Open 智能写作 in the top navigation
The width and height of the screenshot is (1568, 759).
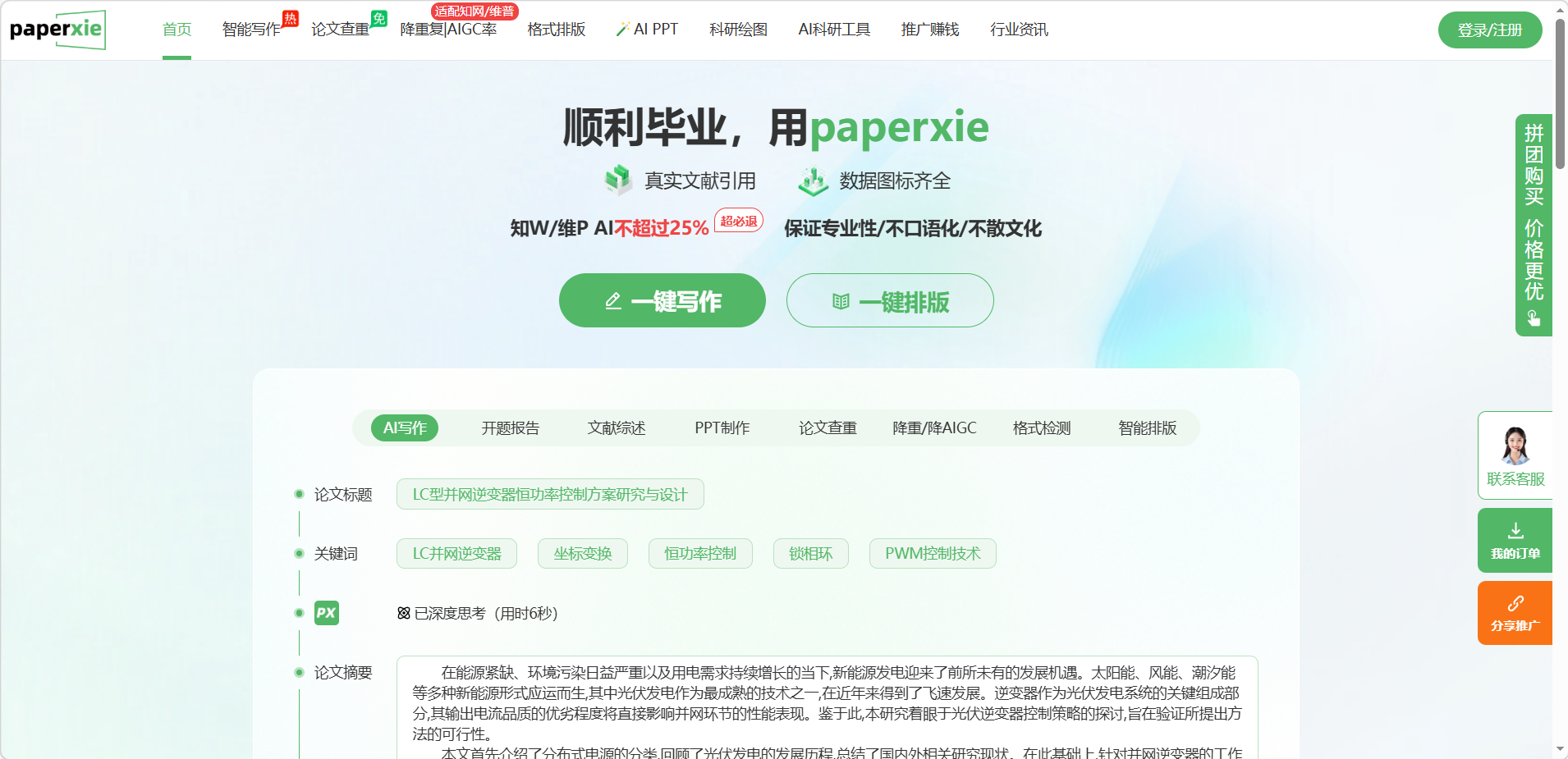tap(251, 30)
